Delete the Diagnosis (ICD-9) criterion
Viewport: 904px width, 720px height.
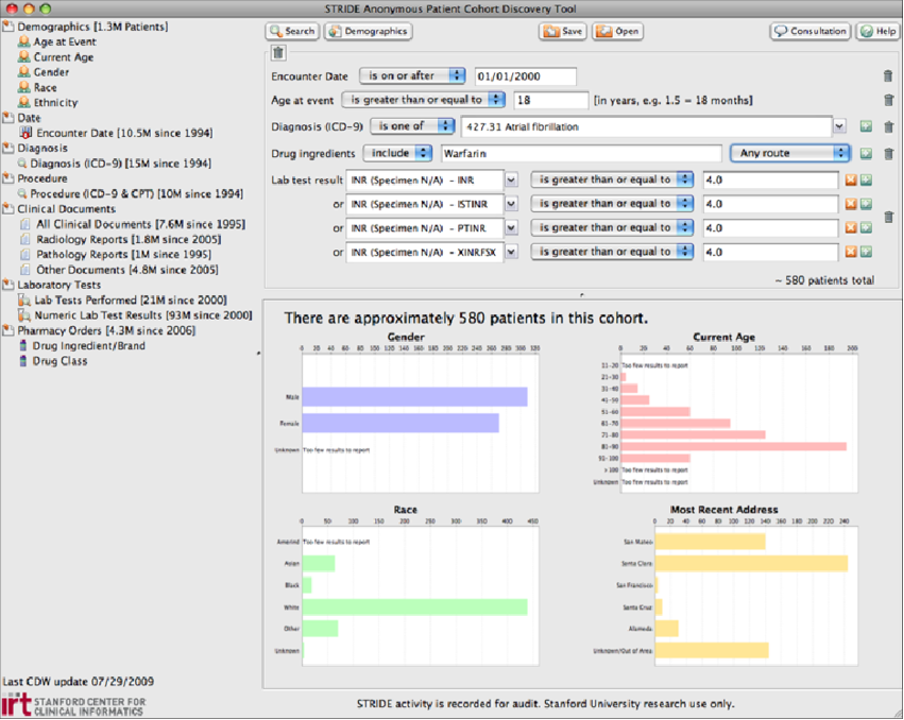(888, 126)
